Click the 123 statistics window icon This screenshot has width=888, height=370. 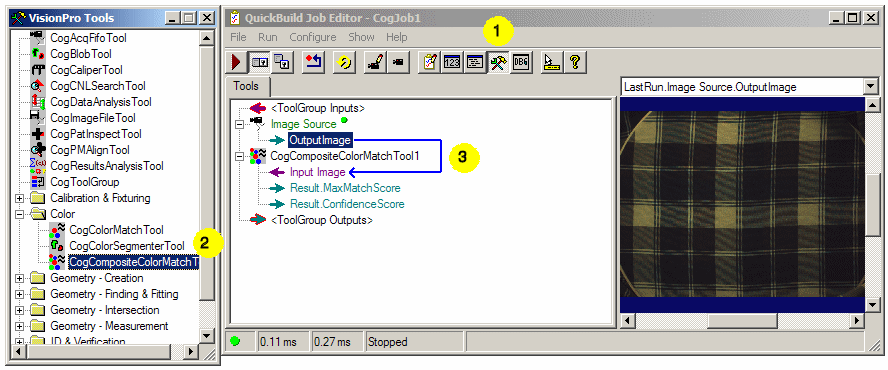[452, 62]
